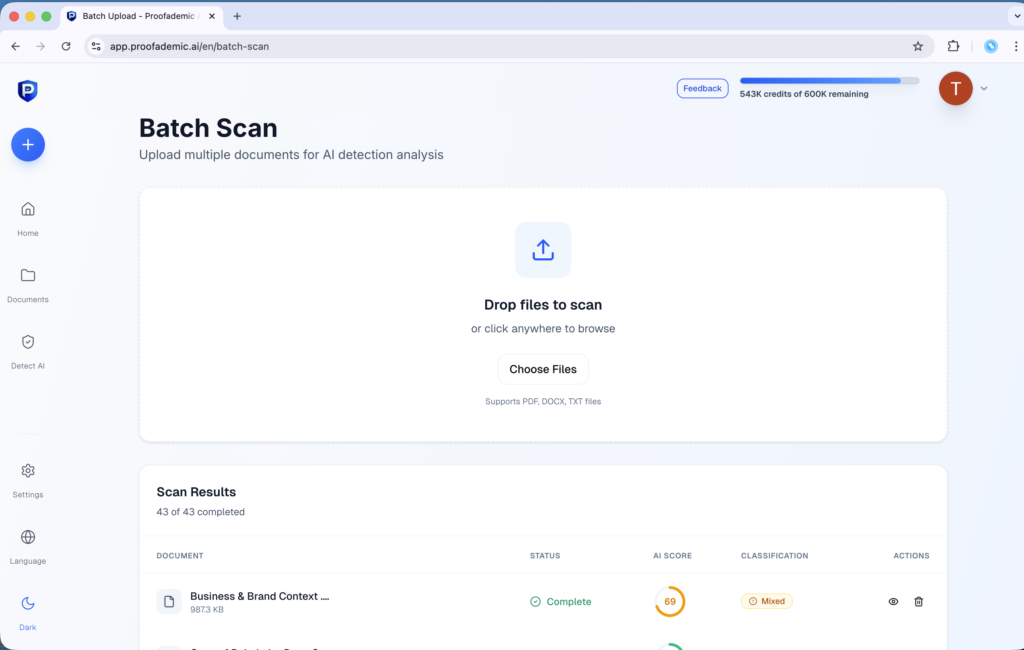
Task: Expand the account dropdown chevron
Action: (x=984, y=88)
